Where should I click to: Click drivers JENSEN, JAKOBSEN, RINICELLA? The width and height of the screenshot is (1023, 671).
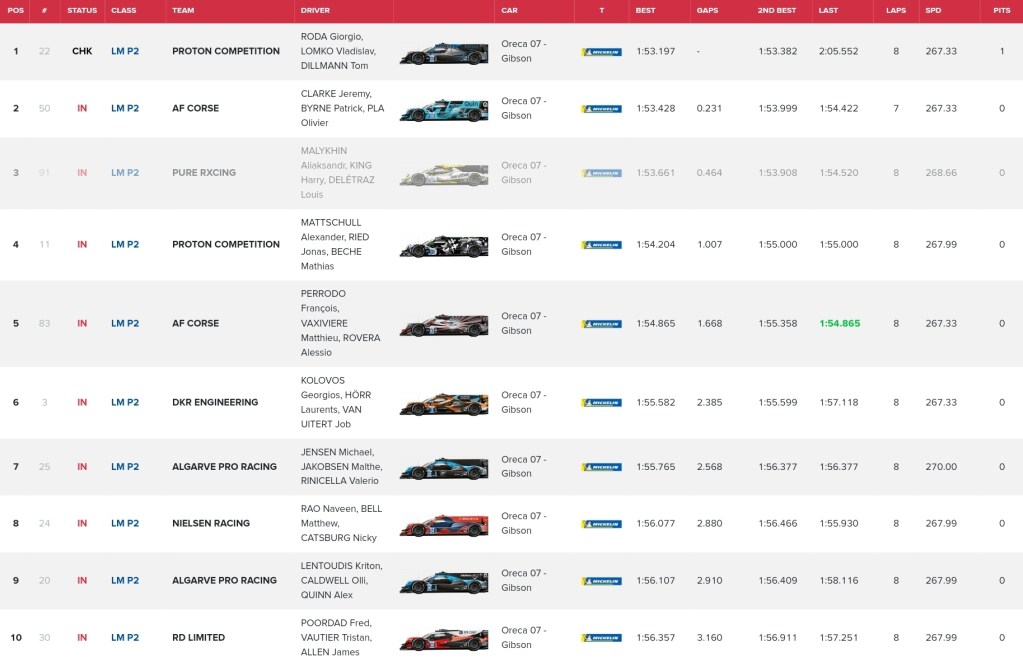coord(341,467)
